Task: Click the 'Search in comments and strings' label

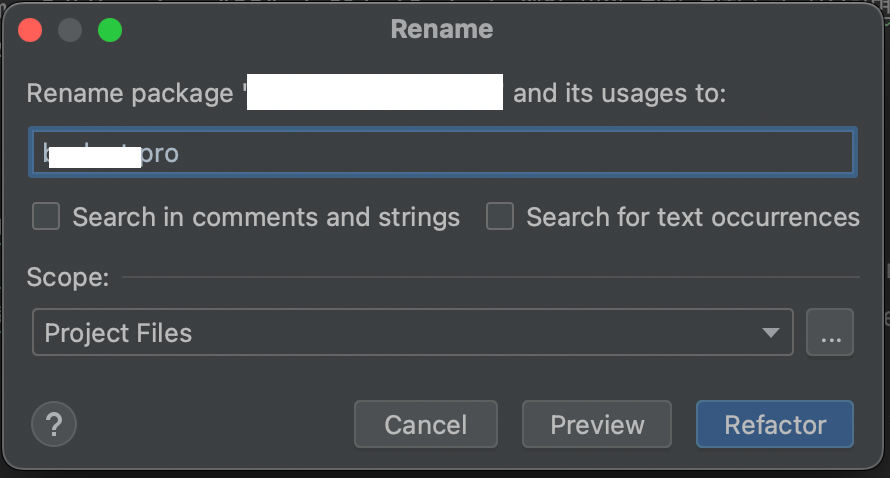Action: (x=266, y=217)
